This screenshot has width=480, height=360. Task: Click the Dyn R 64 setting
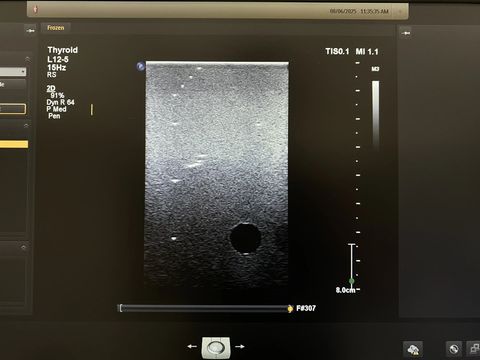click(60, 102)
